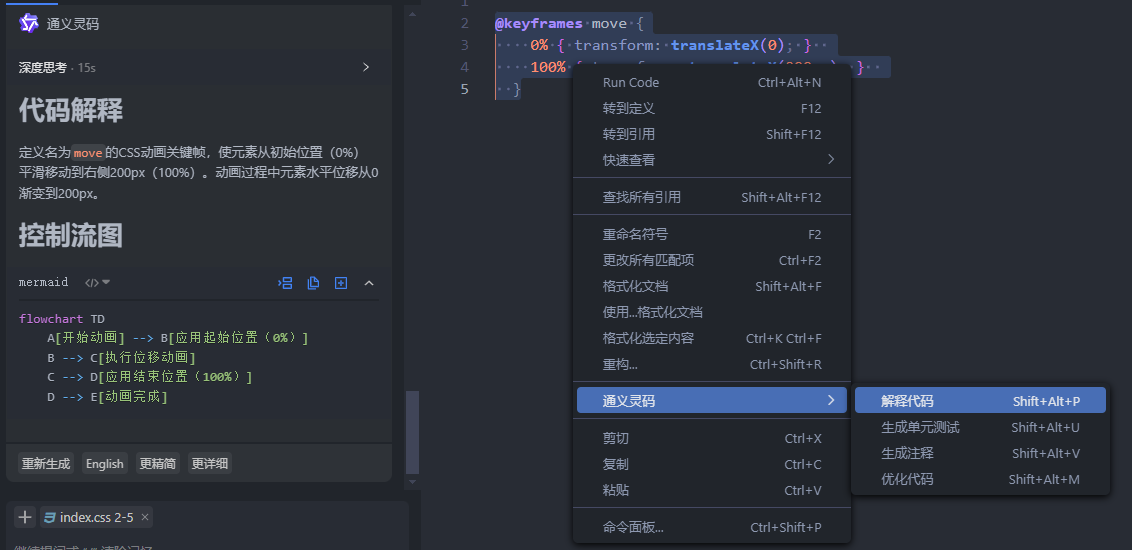Open the 快速查看 submenu

coord(712,160)
